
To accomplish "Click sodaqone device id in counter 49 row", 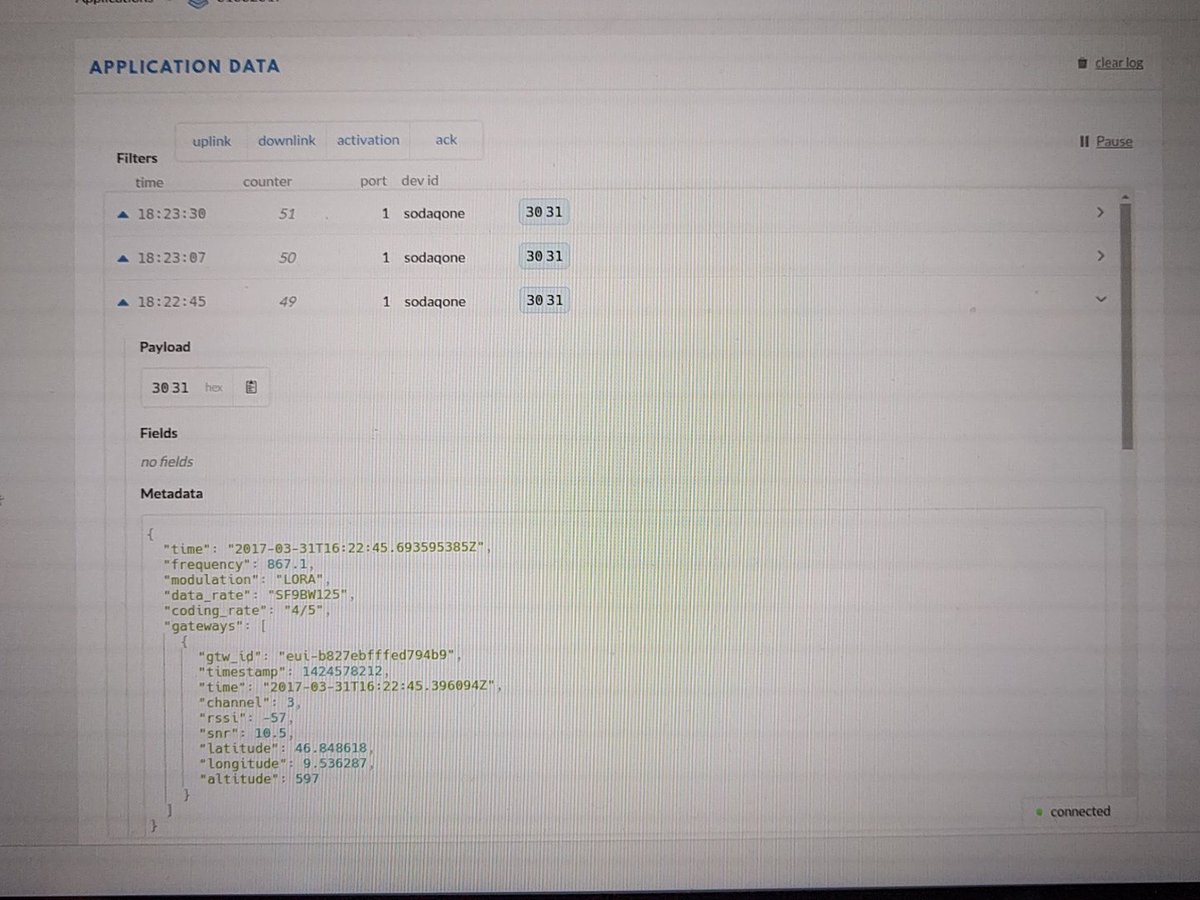I will (434, 302).
